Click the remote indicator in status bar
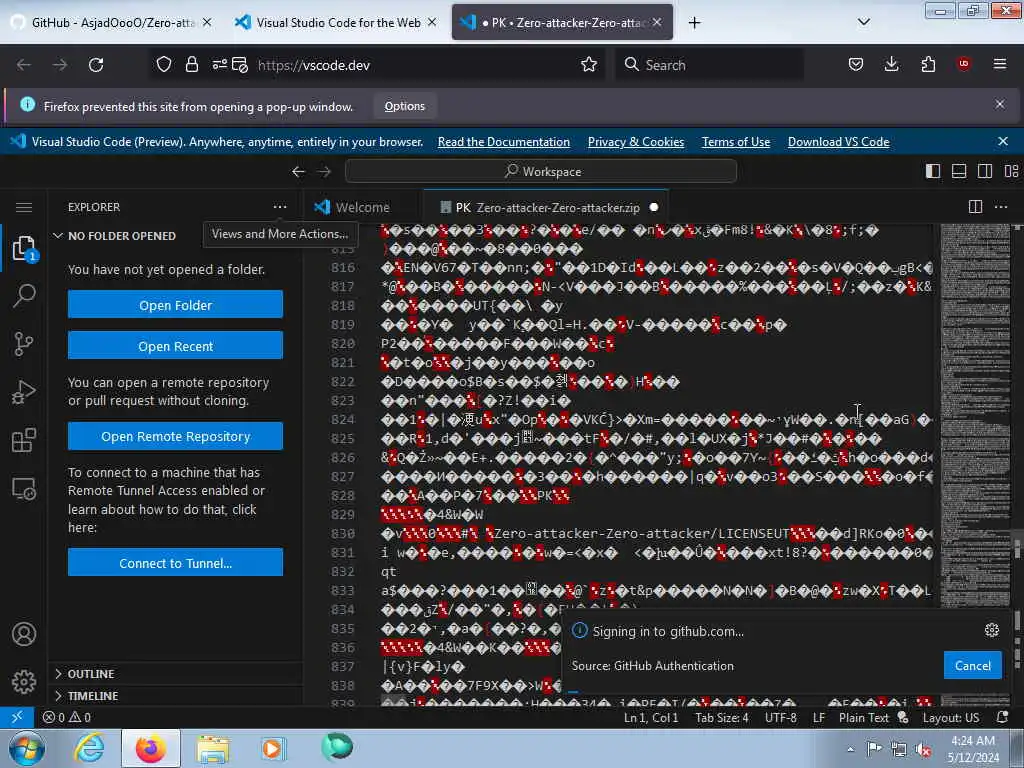 point(17,717)
